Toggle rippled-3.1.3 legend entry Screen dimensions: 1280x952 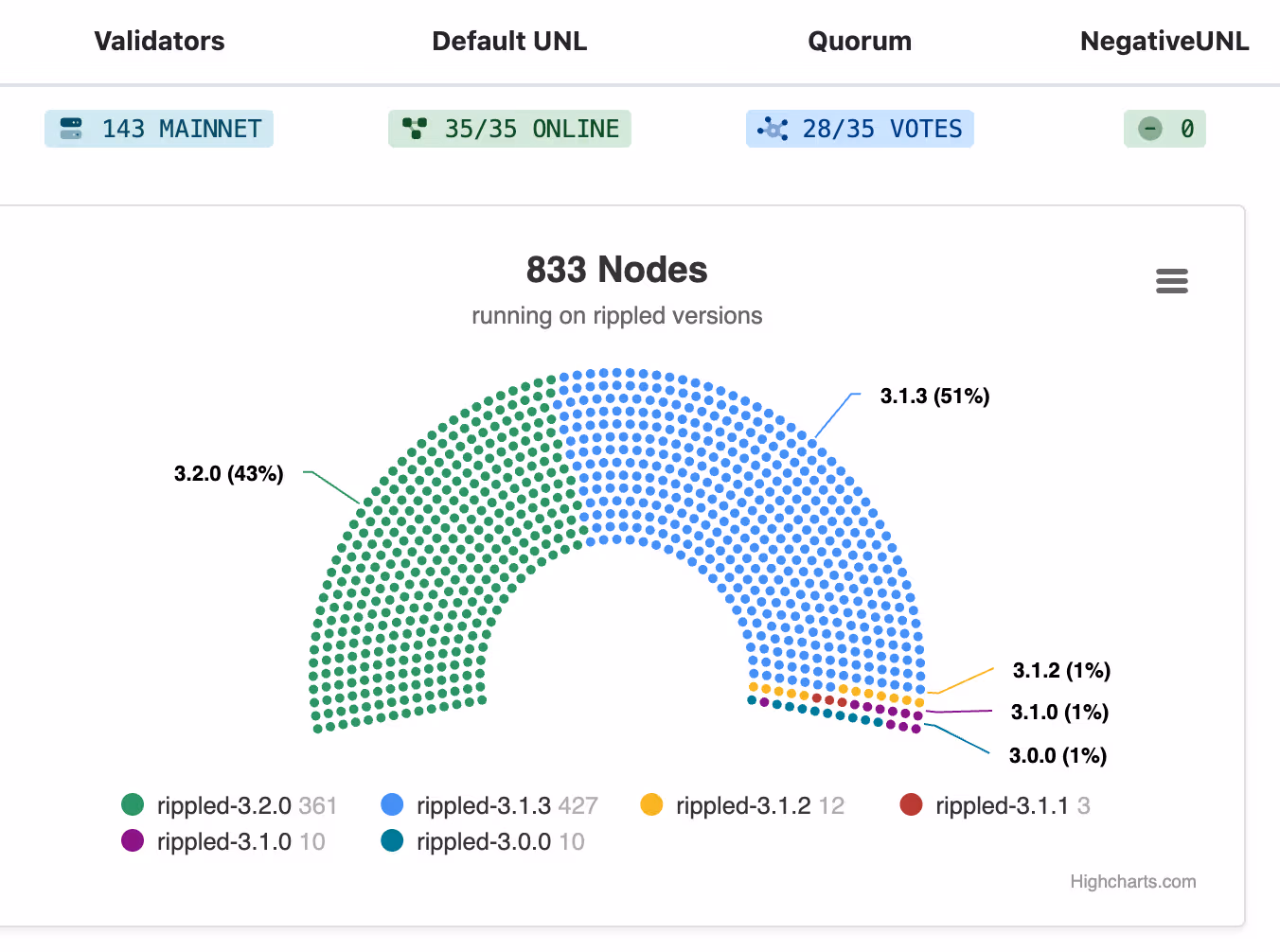pos(489,805)
